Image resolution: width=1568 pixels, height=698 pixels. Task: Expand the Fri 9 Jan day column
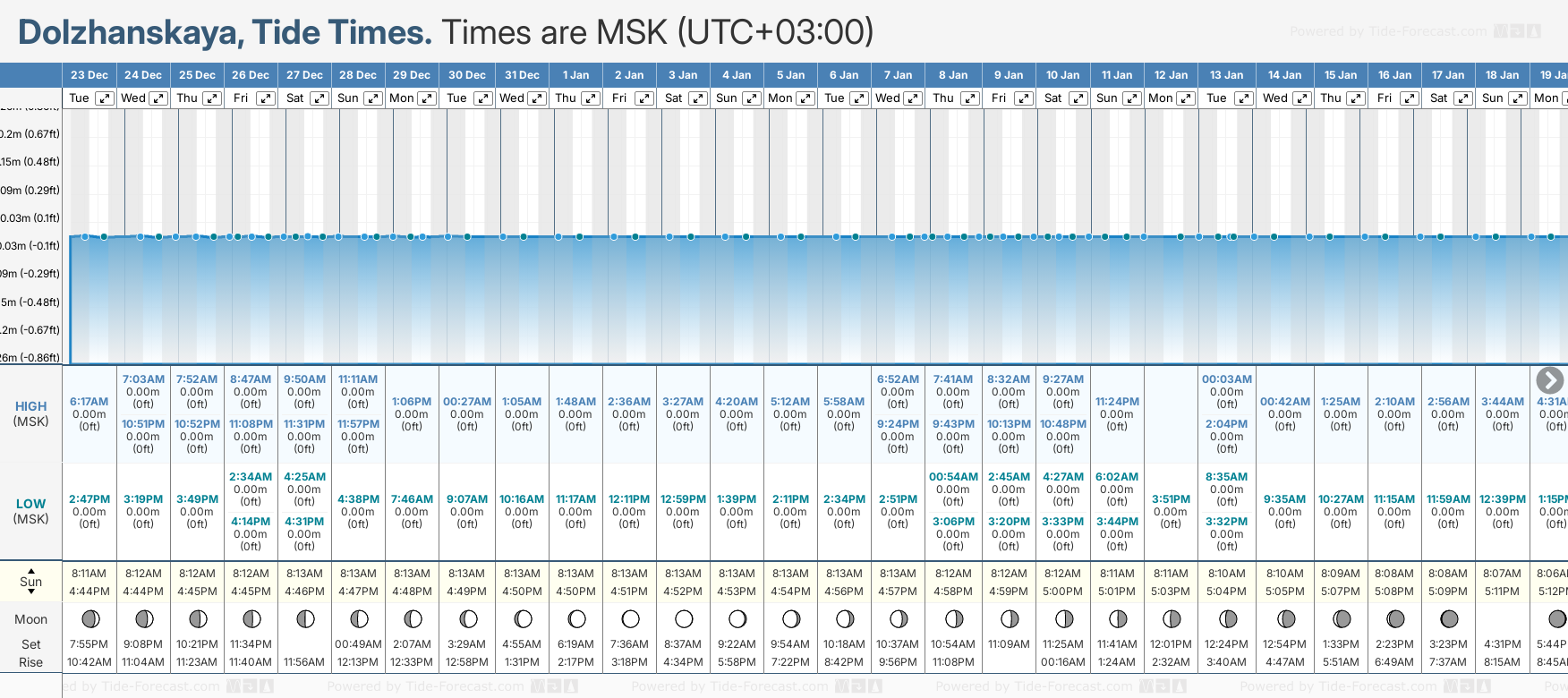point(1024,98)
